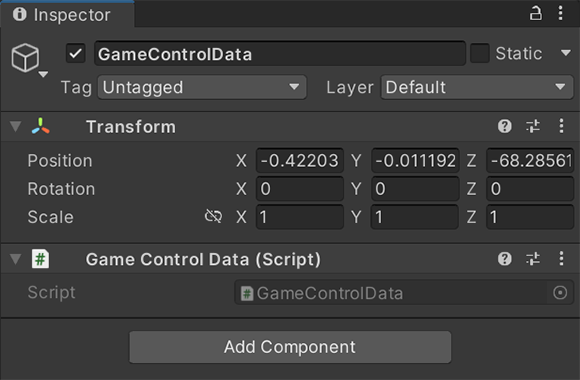Click the GameObject cube icon selector

point(29,60)
